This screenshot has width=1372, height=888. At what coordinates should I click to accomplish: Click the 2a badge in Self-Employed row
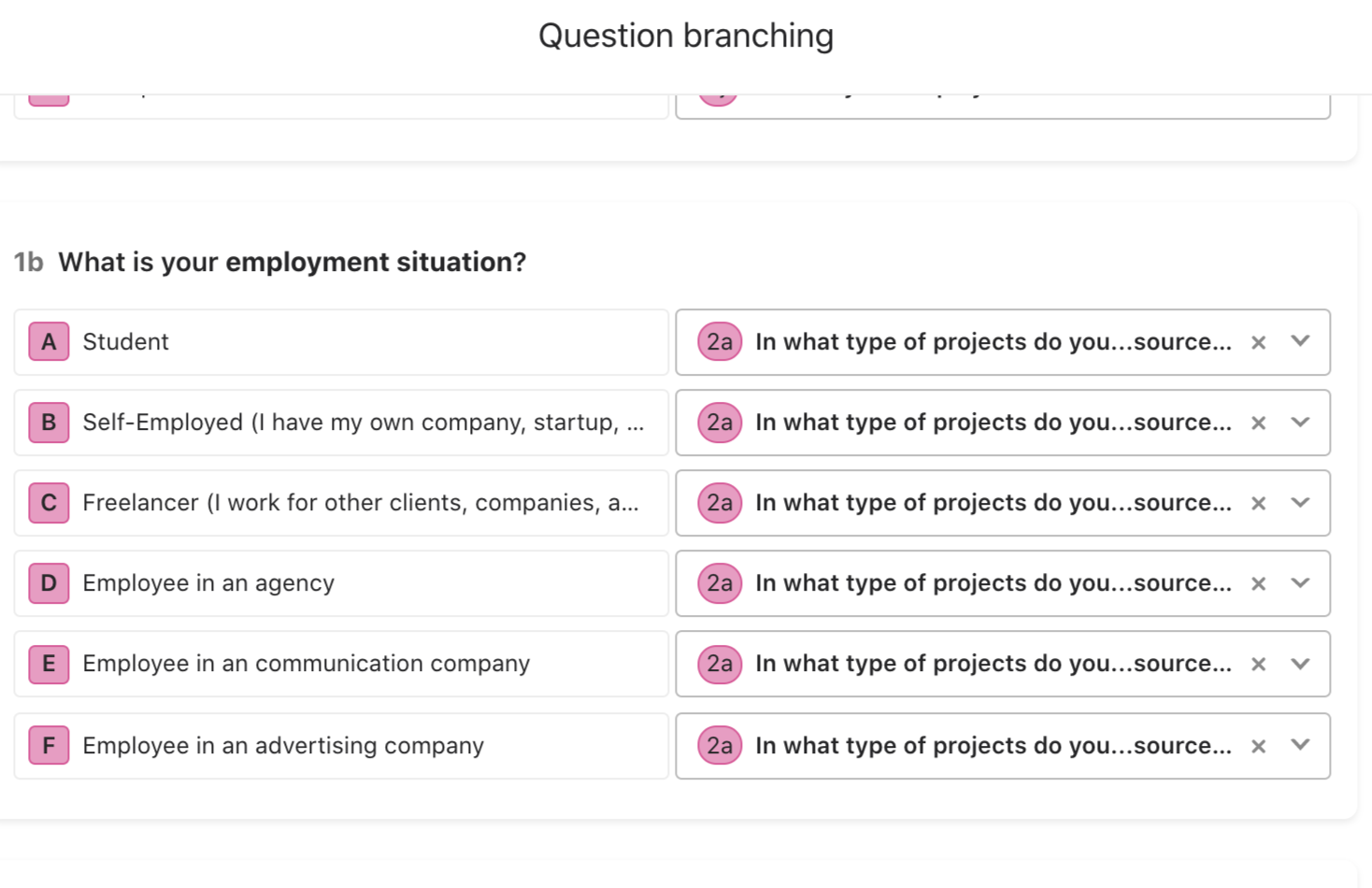coord(720,423)
